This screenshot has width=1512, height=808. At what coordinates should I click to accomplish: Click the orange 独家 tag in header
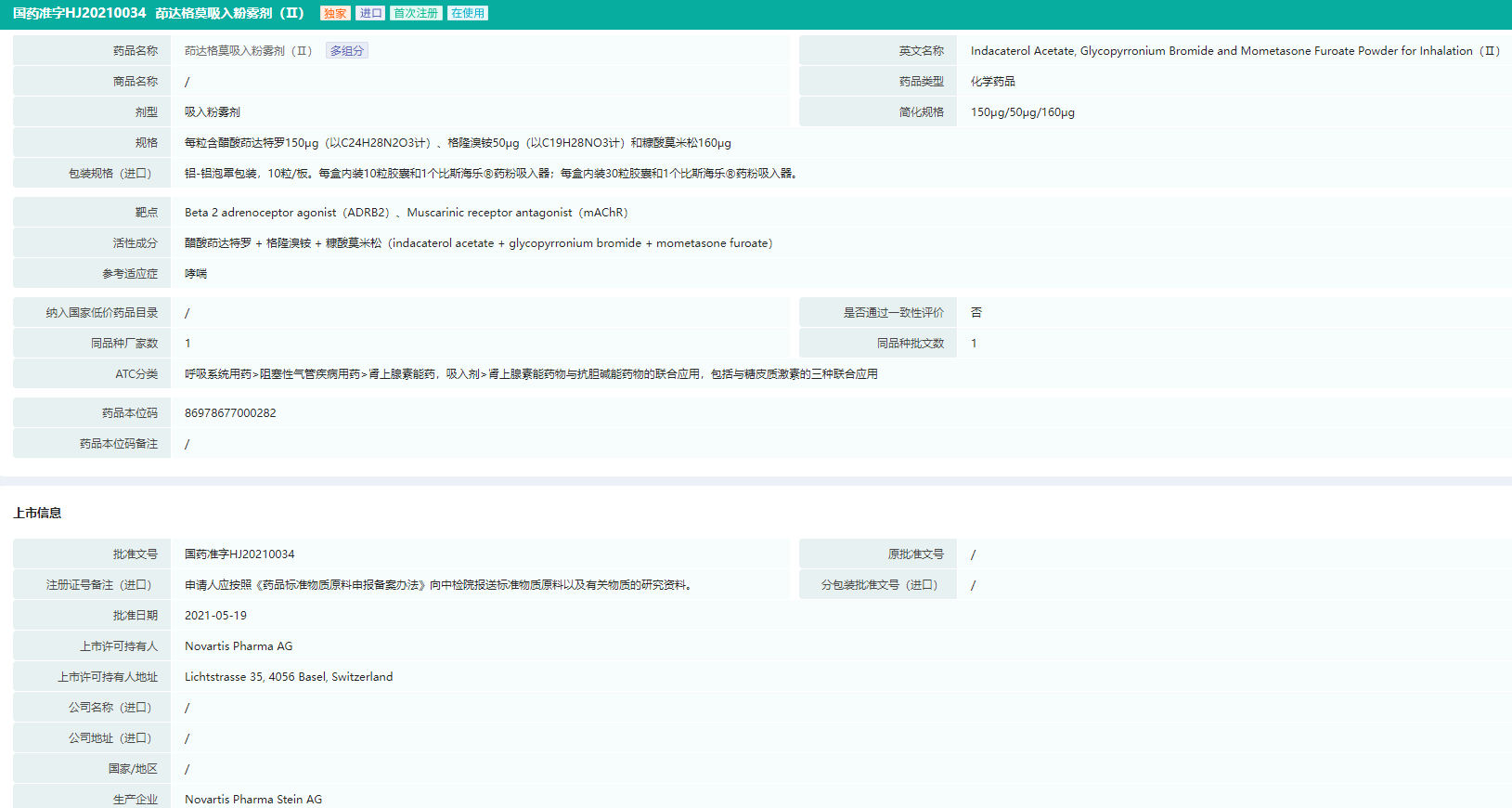coord(335,13)
